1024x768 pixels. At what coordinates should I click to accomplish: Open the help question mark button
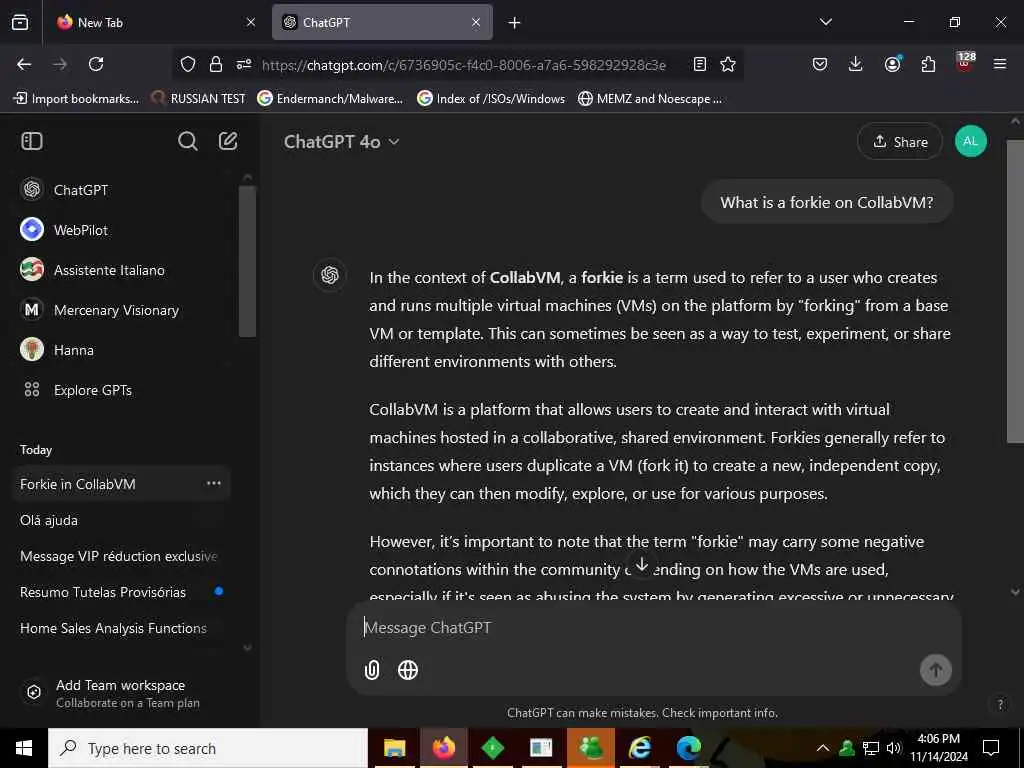[x=1000, y=704]
